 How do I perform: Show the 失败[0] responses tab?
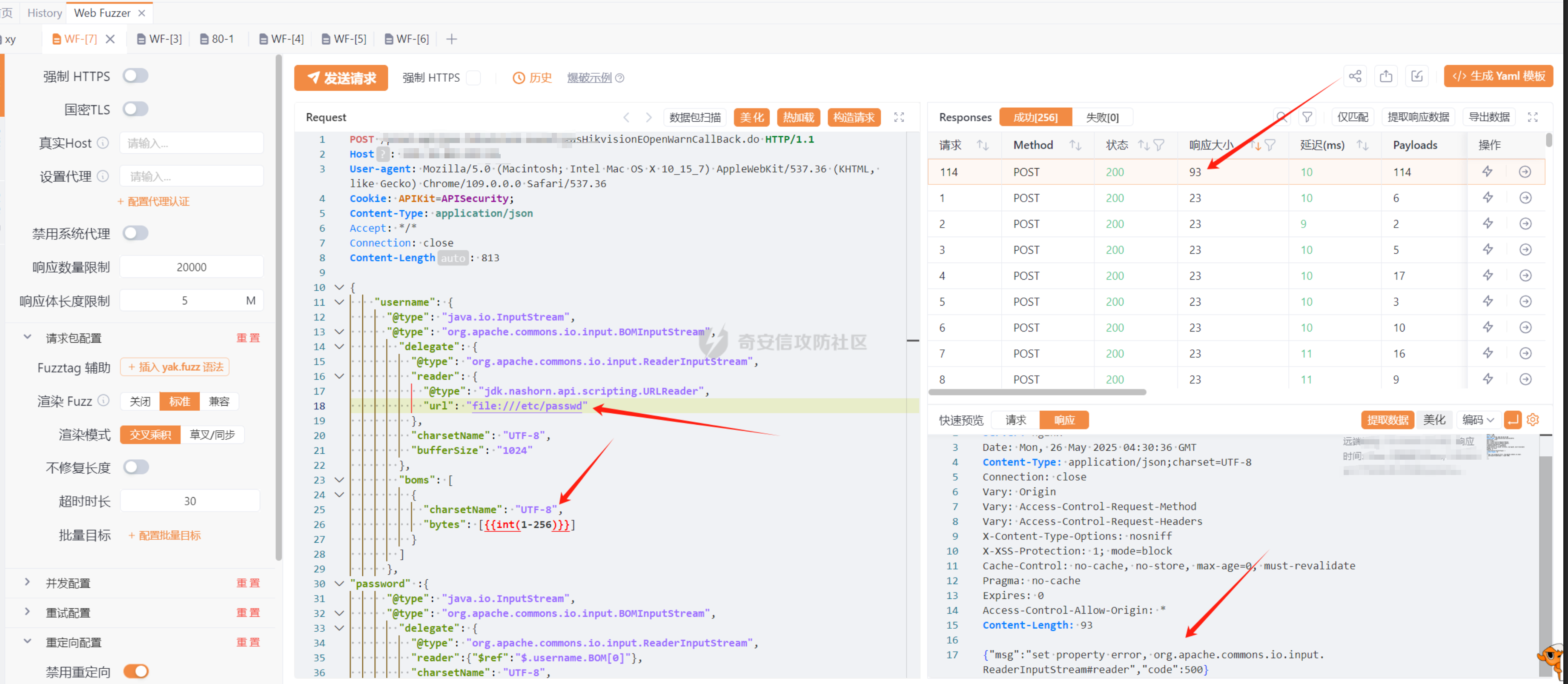[1102, 117]
